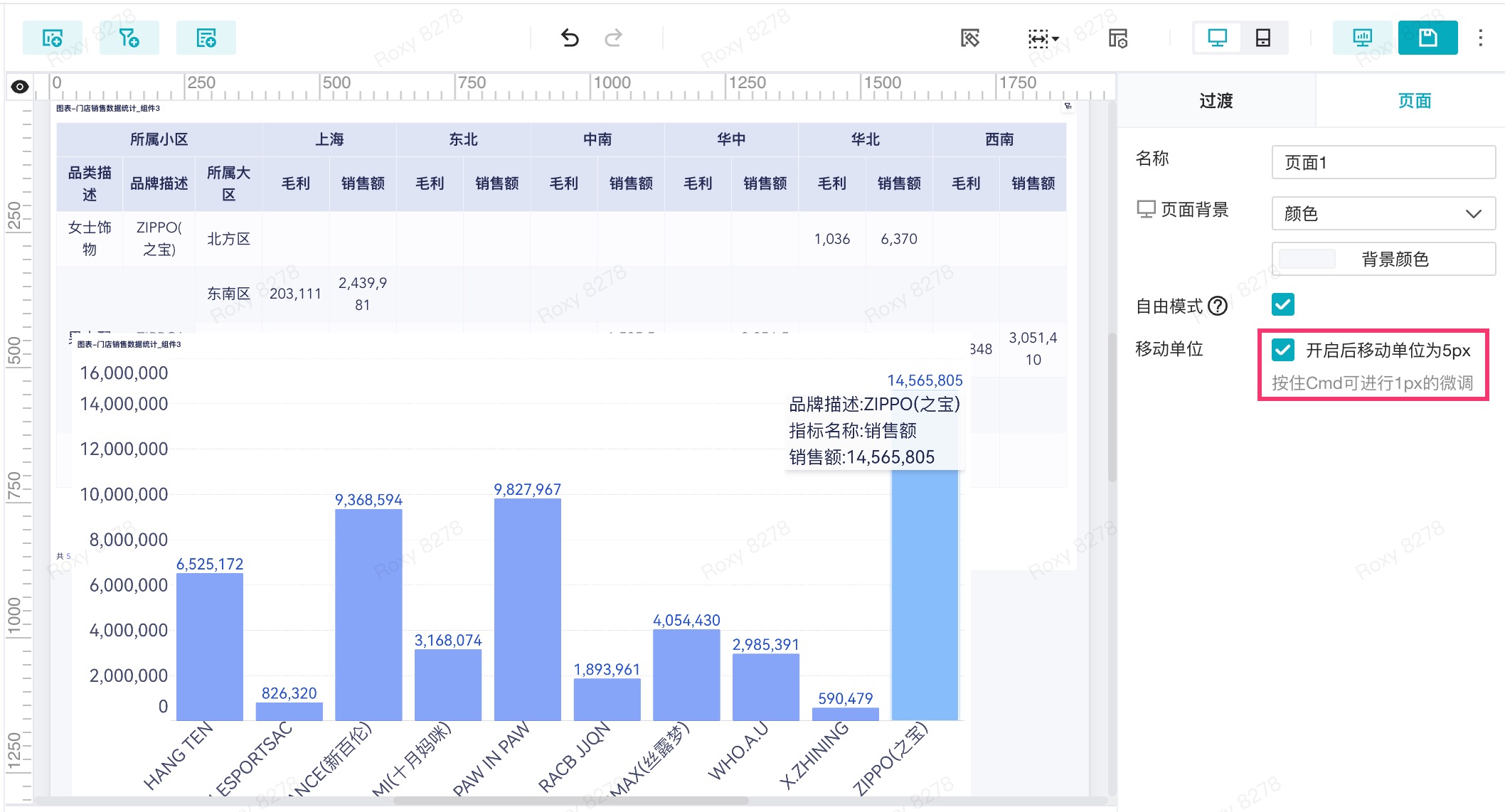
Task: Open the spacing alignment dropdown arrow
Action: point(1055,38)
